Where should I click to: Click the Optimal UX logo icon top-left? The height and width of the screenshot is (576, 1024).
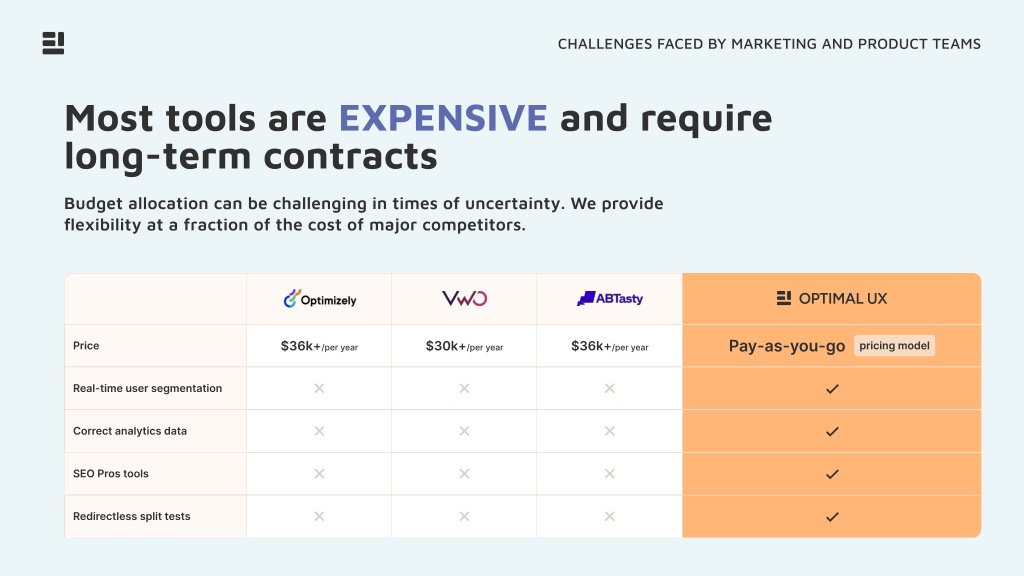(53, 43)
